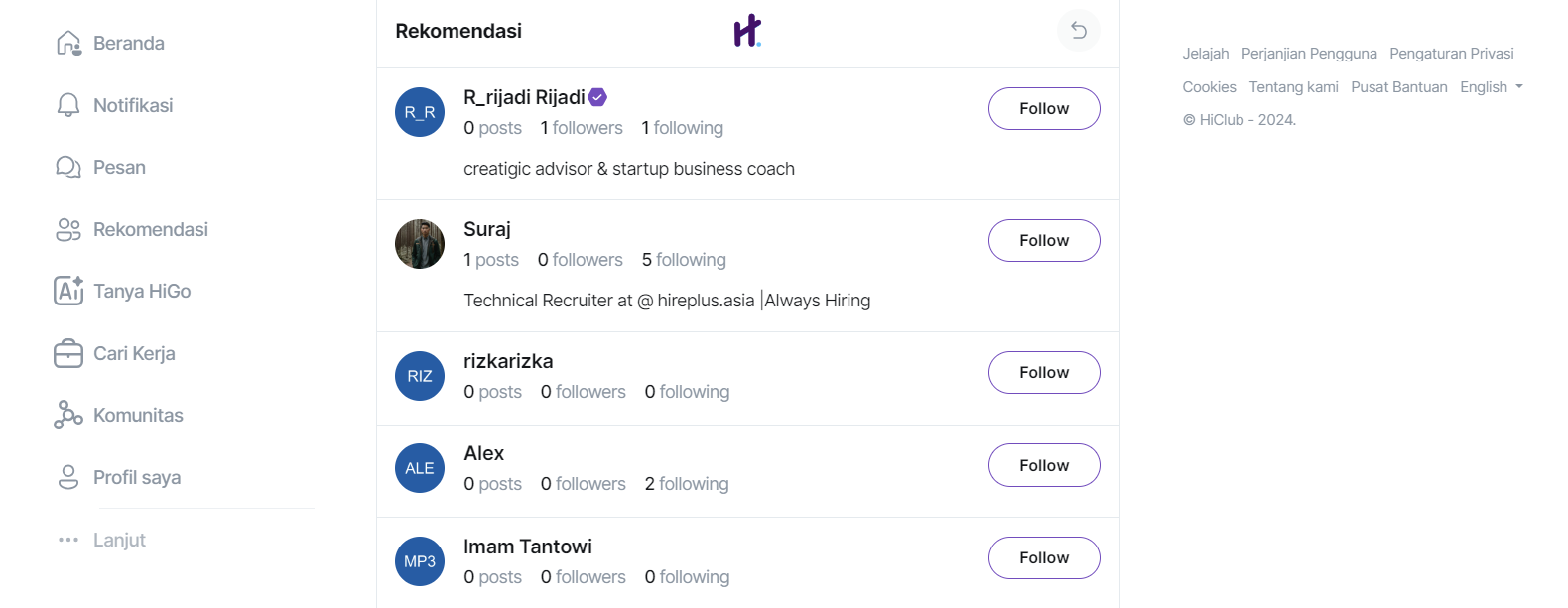Select the Tanya HiGo AI icon
The height and width of the screenshot is (608, 1568).
pos(68,291)
